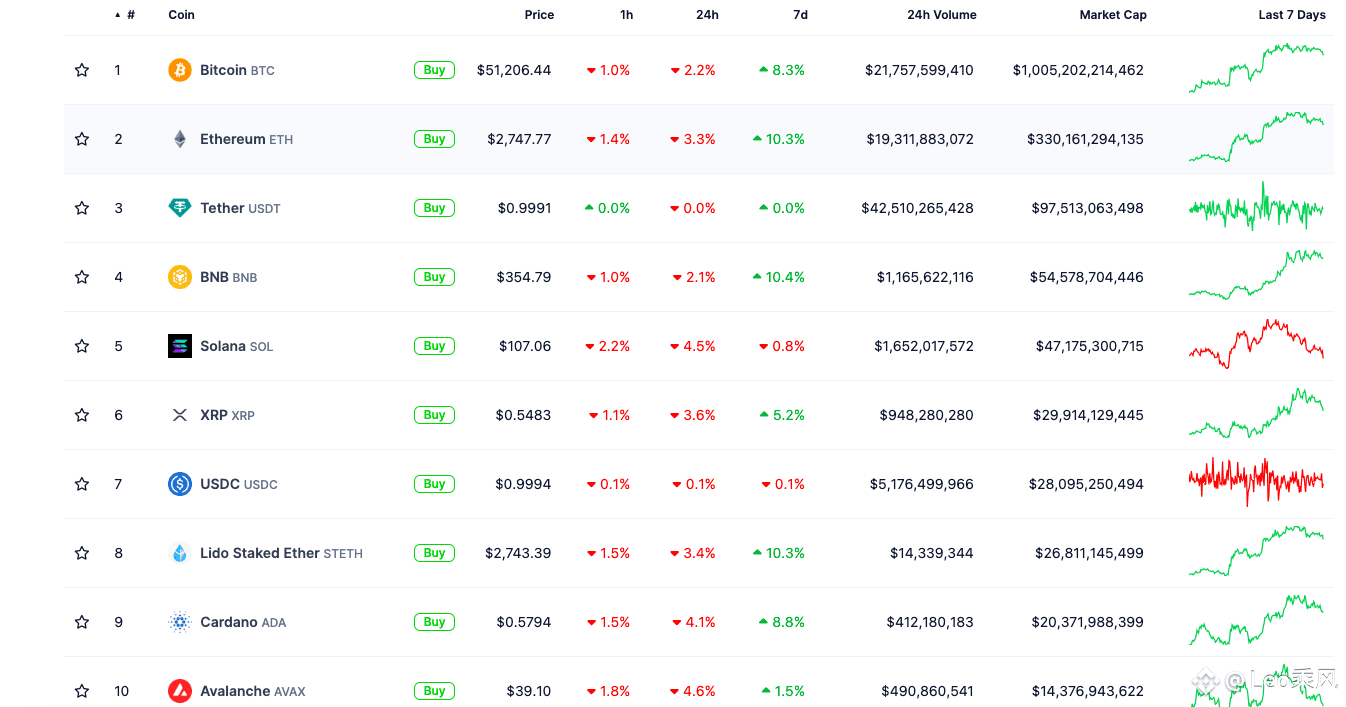Click the 7d change column header
1346x707 pixels.
[800, 15]
